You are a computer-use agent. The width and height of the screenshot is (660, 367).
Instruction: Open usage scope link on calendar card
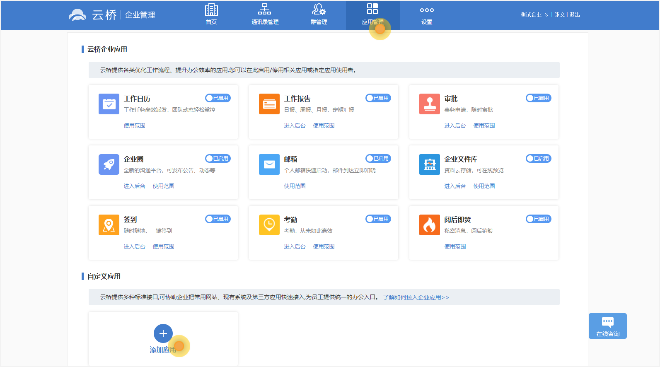pyautogui.click(x=134, y=125)
